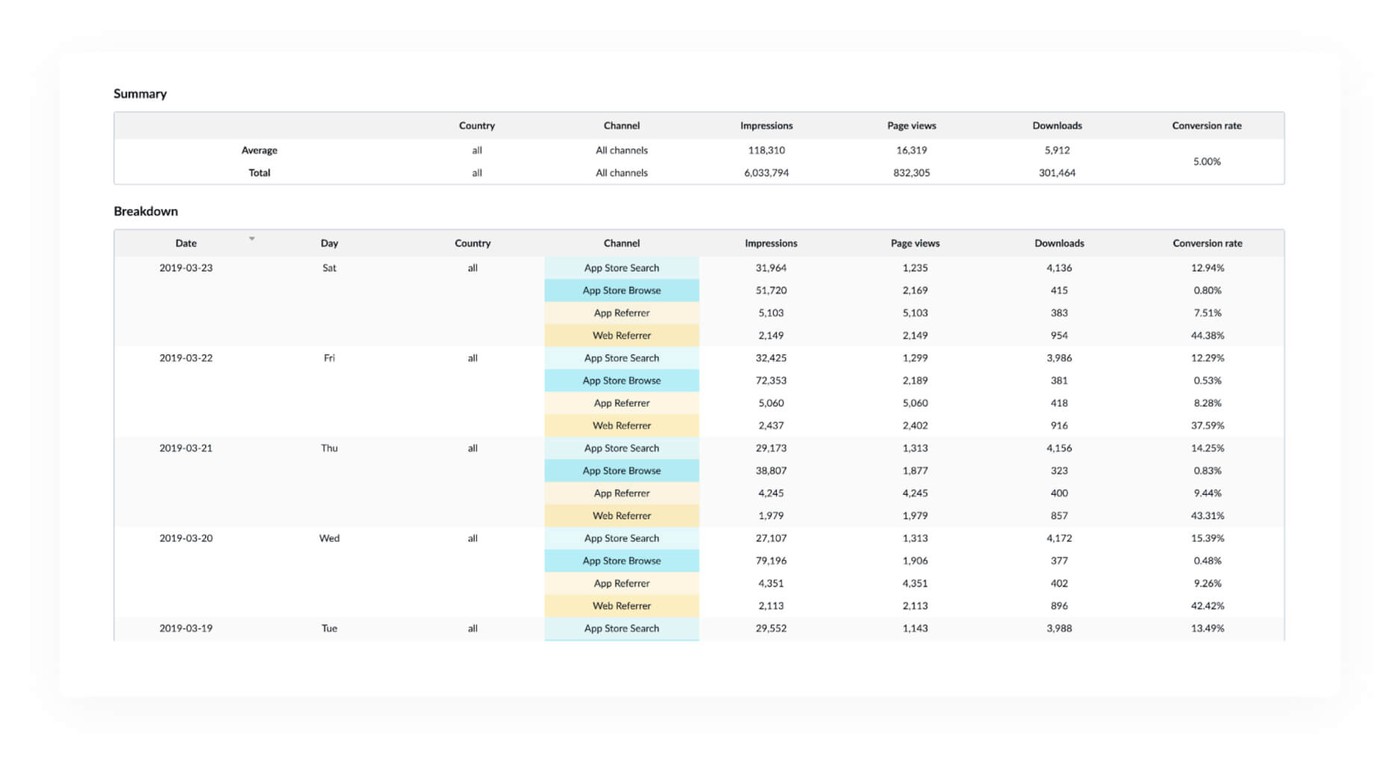Screen dimensions: 1400x767
Task: Select App Referrer cell for 2019-03-21
Action: [x=621, y=493]
